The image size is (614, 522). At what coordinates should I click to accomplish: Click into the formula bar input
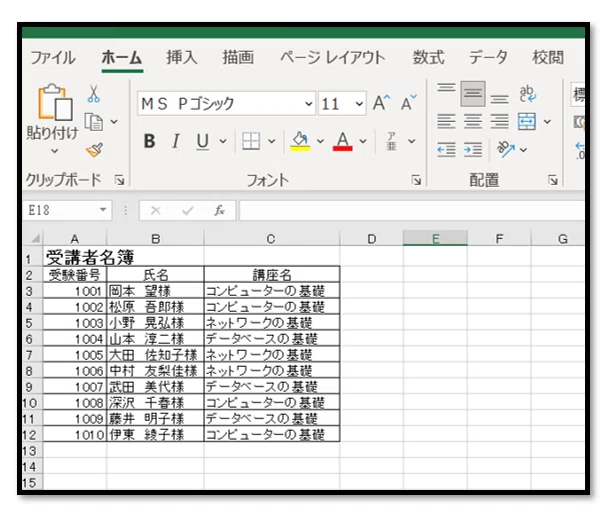[412, 210]
